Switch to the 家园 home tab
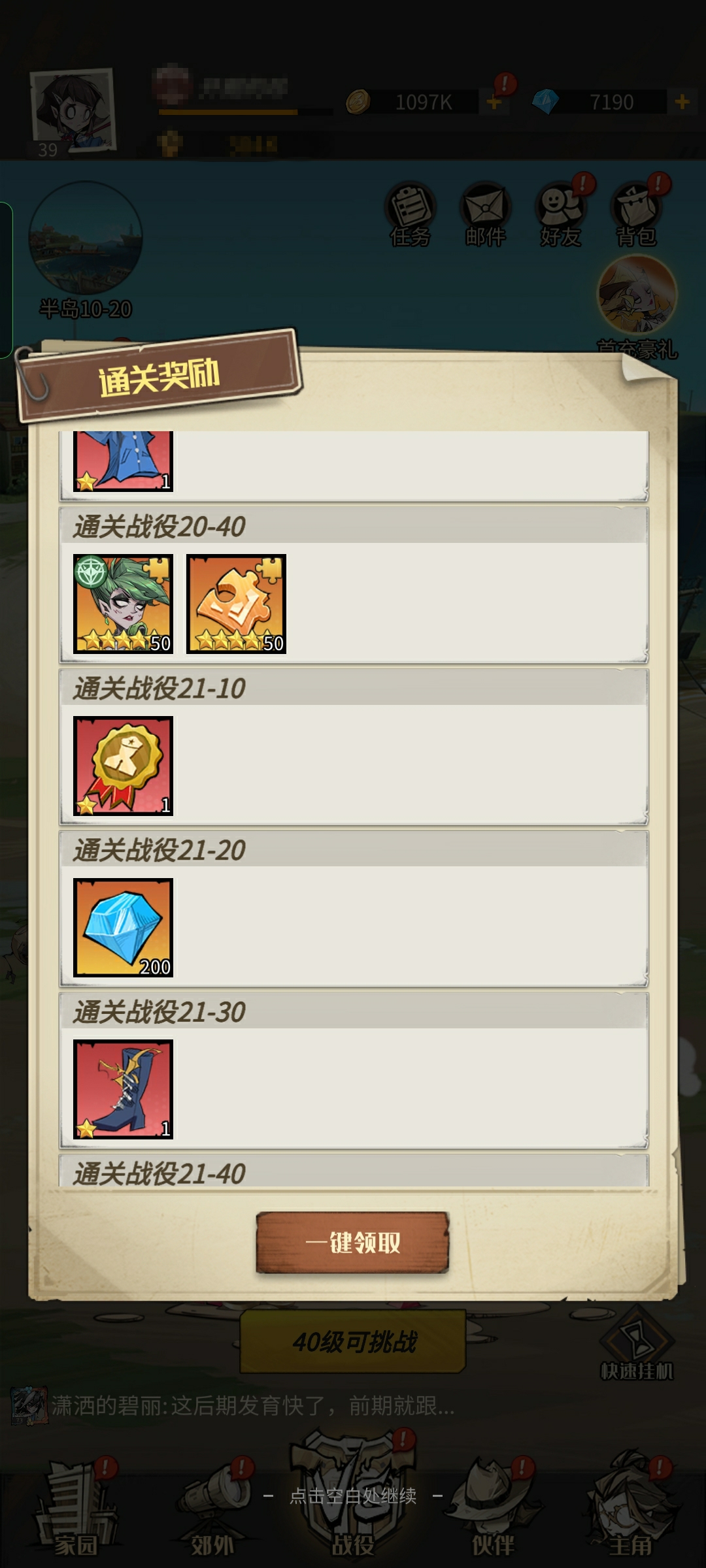Image resolution: width=706 pixels, height=1568 pixels. (x=76, y=1509)
